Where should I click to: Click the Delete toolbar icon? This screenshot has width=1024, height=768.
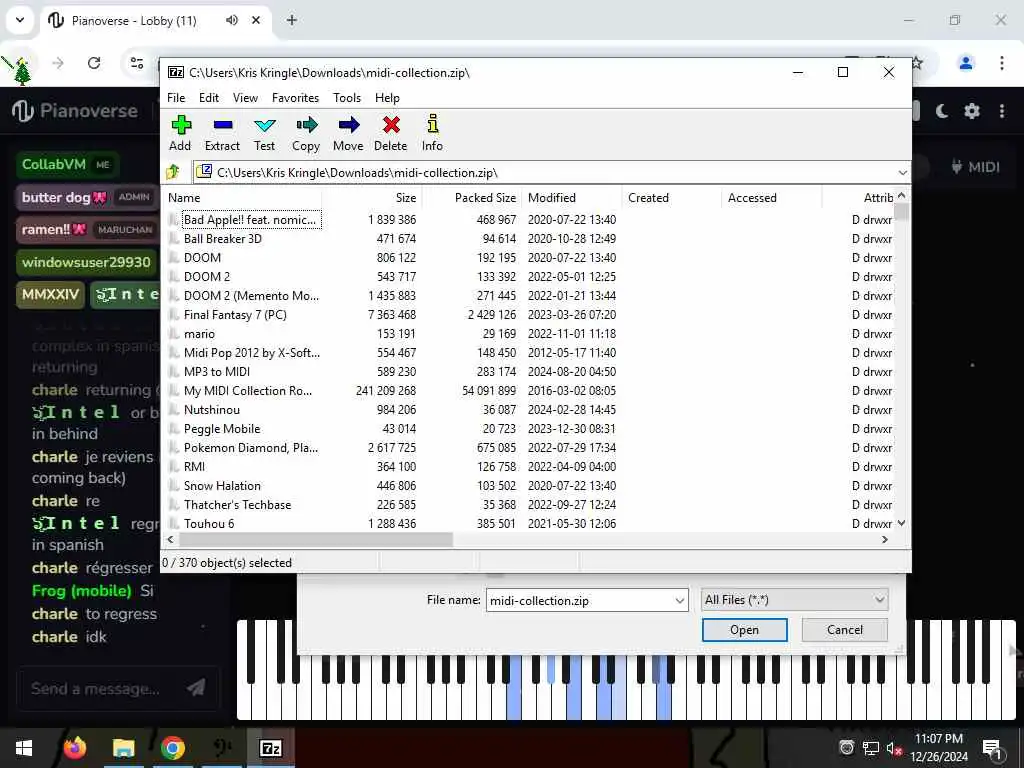[x=391, y=133]
